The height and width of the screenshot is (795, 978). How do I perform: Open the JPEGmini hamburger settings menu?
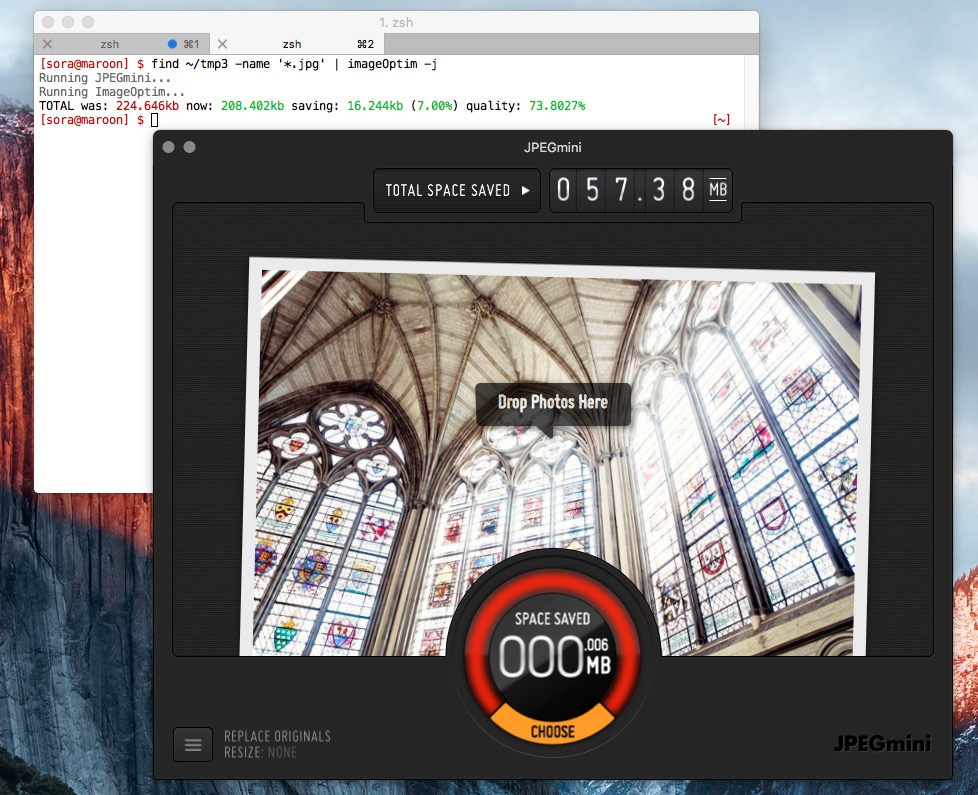point(193,744)
